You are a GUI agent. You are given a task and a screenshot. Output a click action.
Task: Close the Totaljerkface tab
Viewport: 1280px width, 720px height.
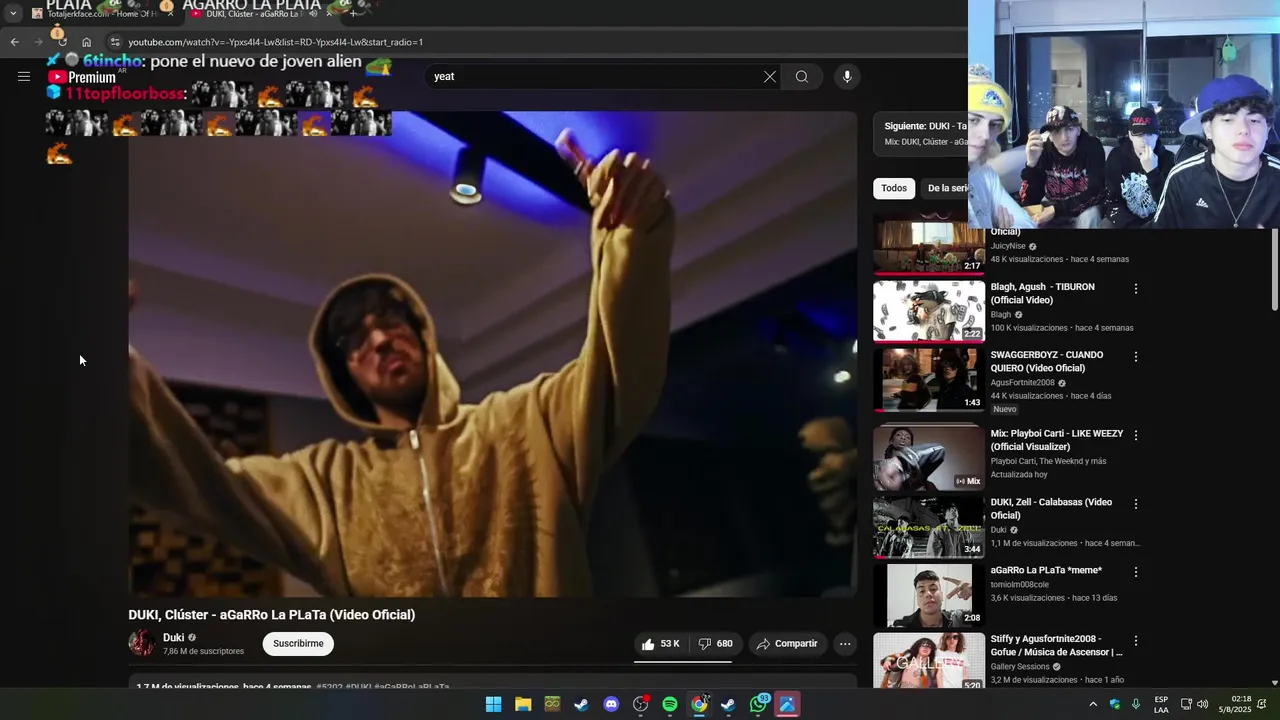pos(170,14)
